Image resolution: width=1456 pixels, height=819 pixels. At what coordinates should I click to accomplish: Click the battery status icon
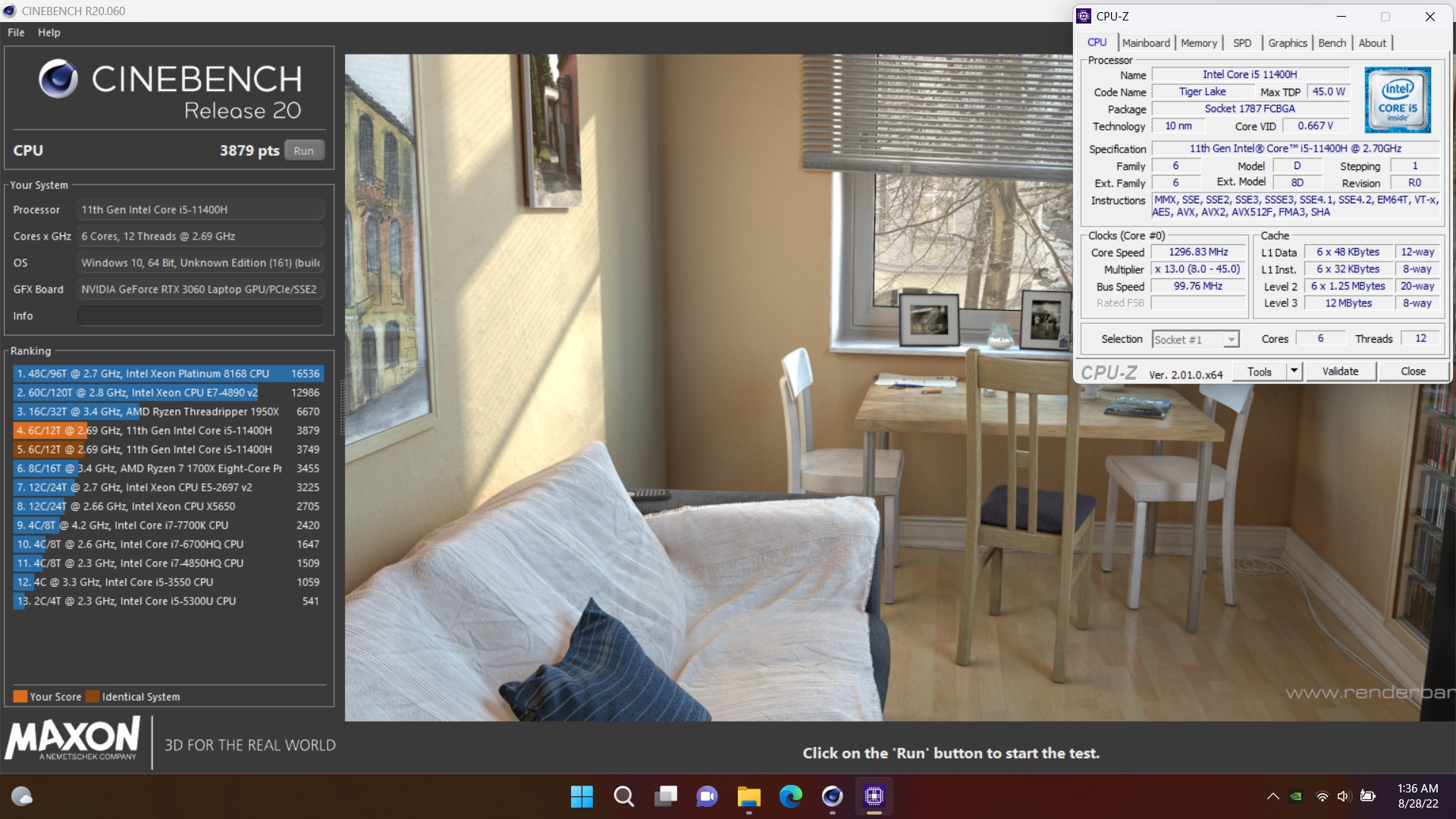1368,796
